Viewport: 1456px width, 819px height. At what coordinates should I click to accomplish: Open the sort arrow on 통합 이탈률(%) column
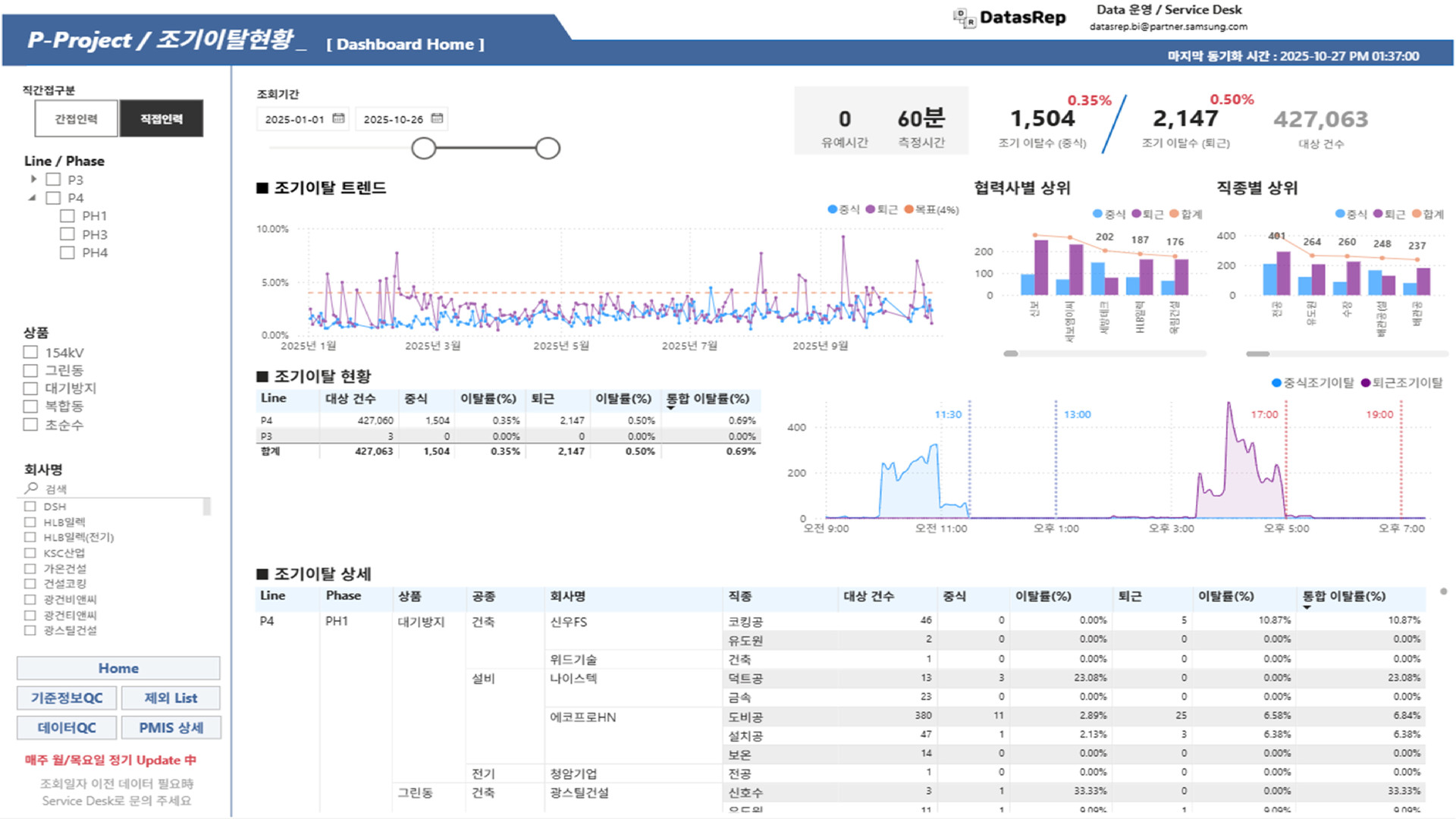670,409
